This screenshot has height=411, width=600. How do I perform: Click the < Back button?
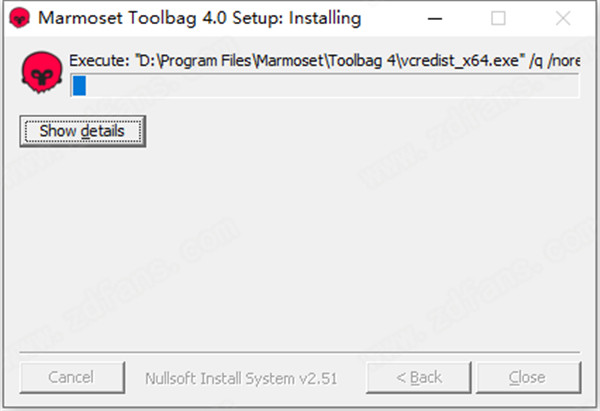coord(419,377)
